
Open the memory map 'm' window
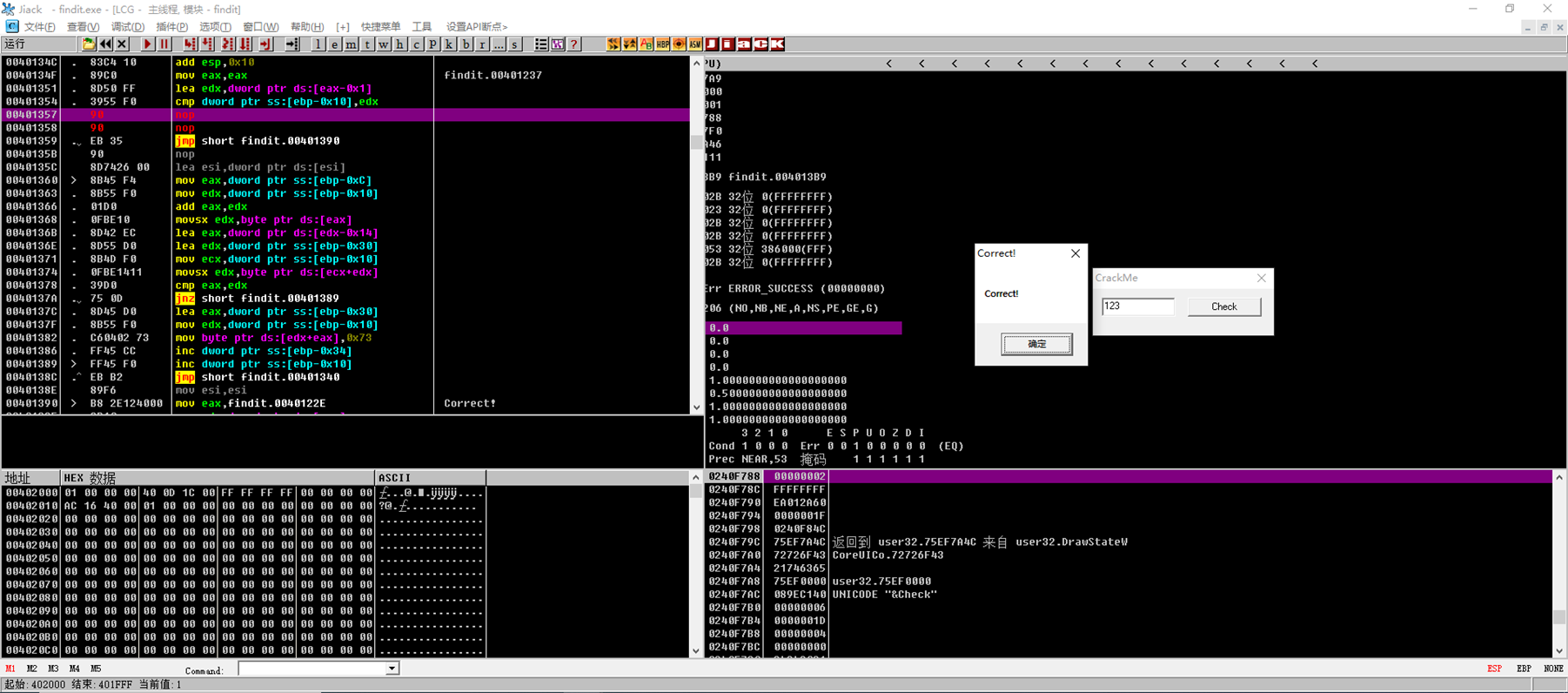point(351,44)
